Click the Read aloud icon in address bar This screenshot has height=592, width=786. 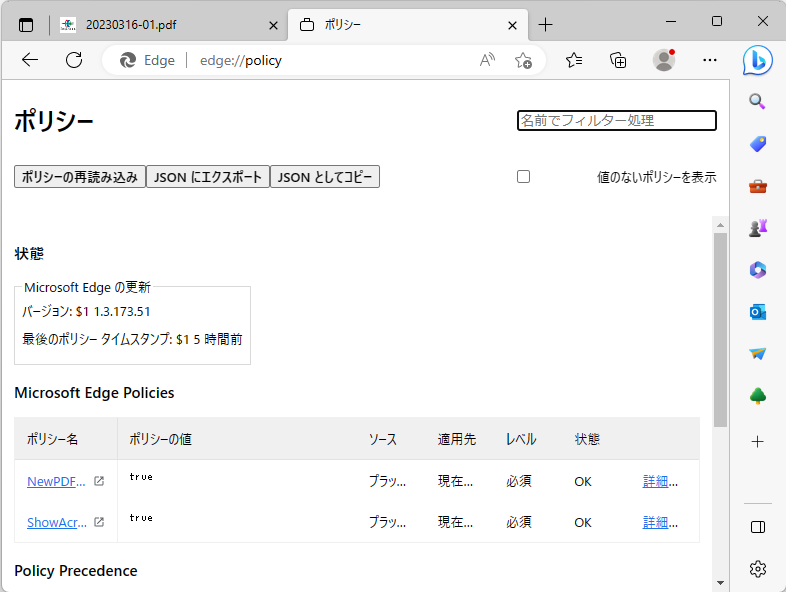point(487,60)
